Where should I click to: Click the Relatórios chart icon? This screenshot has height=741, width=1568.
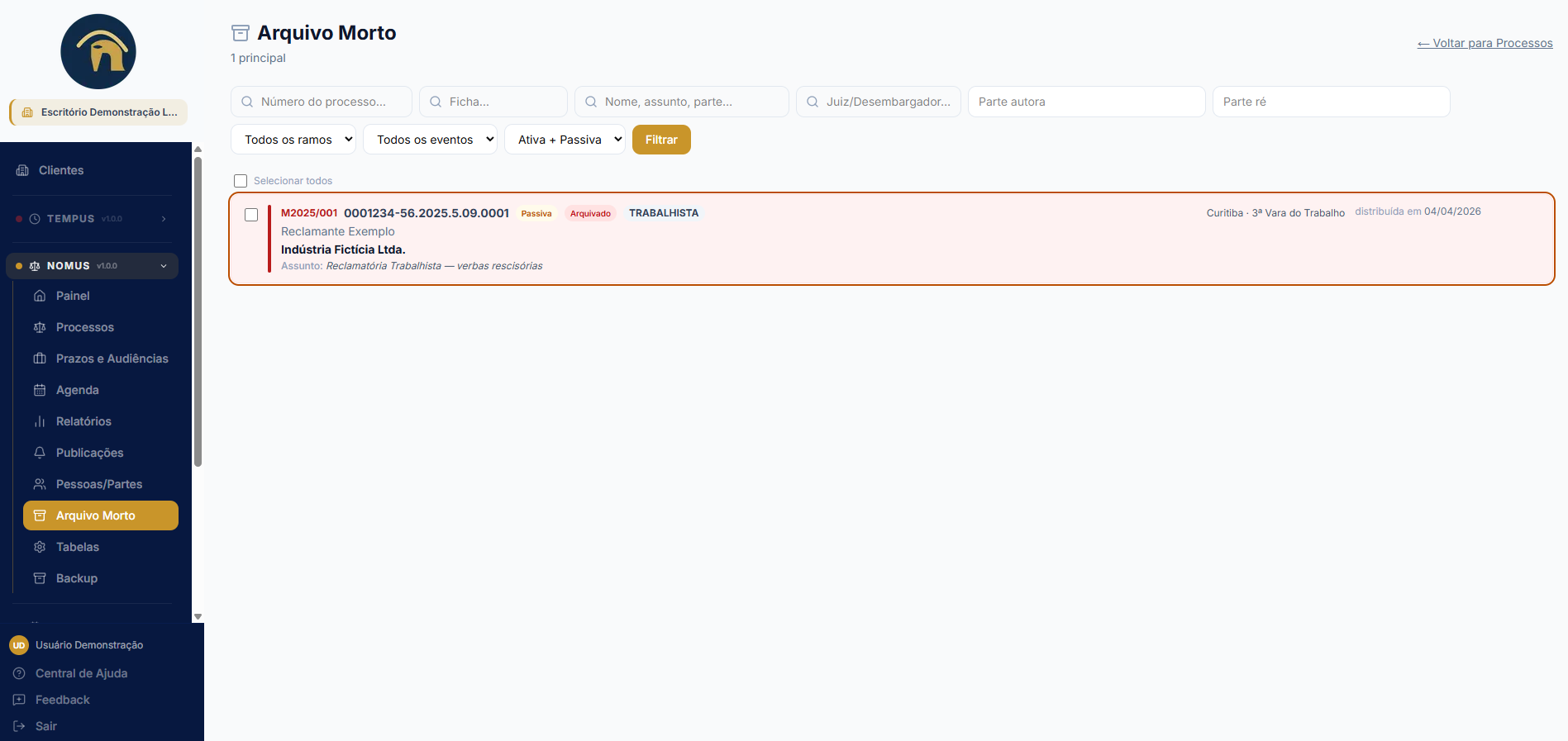(40, 421)
